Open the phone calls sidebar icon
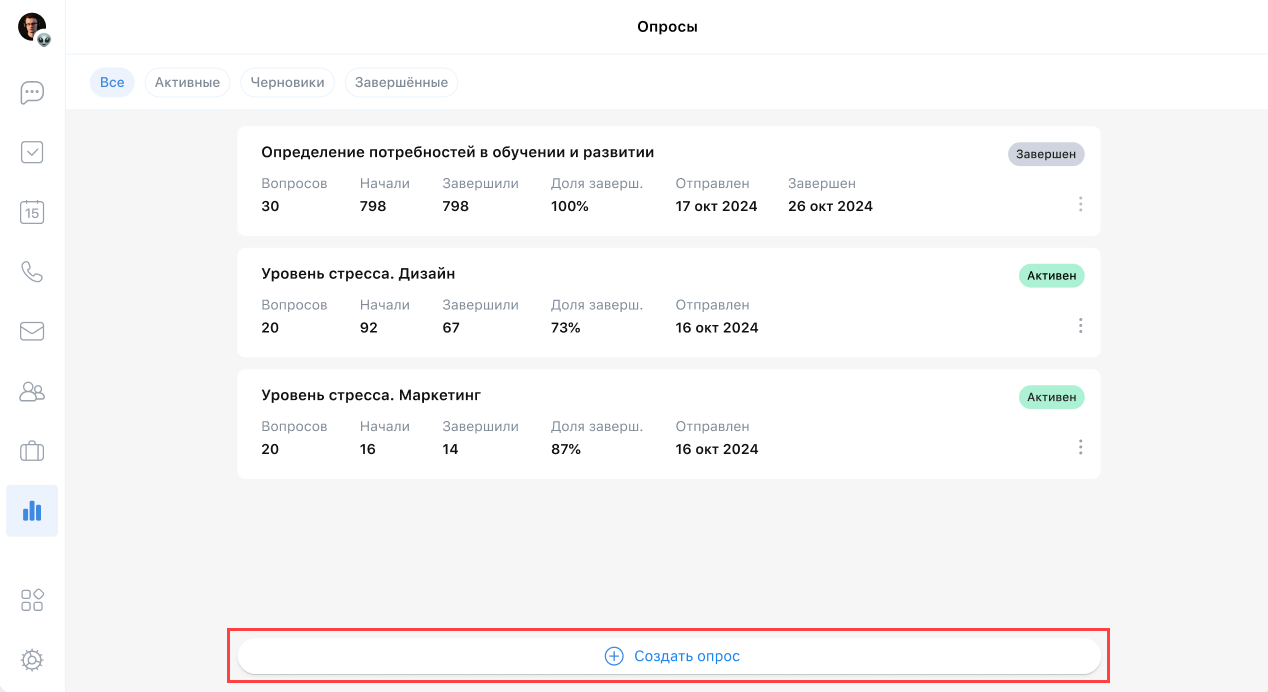 coord(32,272)
